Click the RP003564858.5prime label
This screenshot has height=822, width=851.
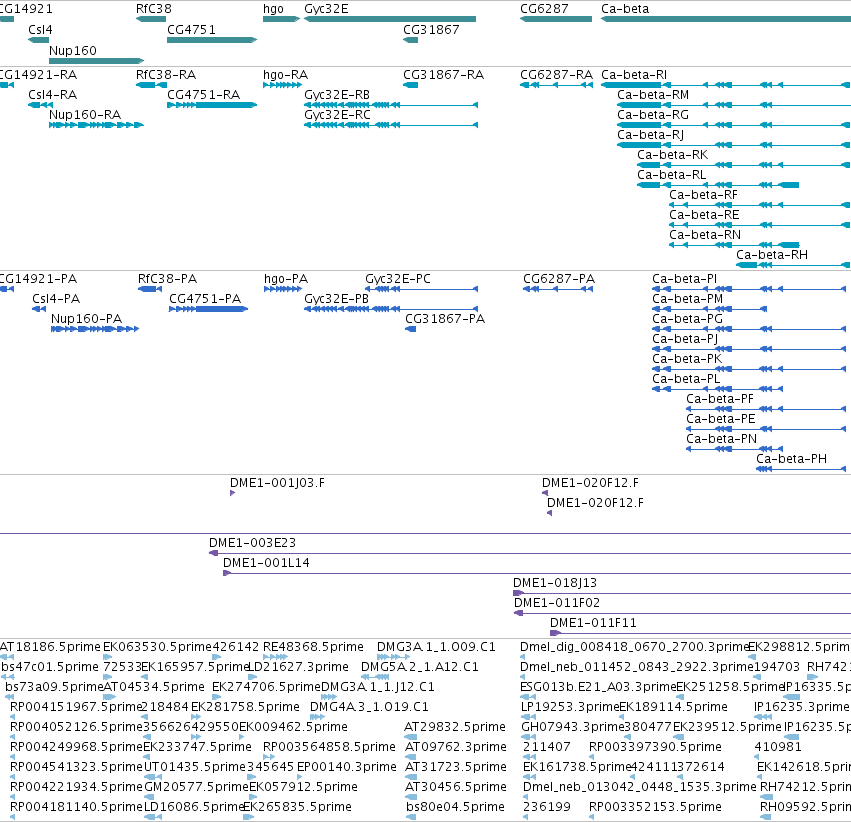[x=329, y=747]
